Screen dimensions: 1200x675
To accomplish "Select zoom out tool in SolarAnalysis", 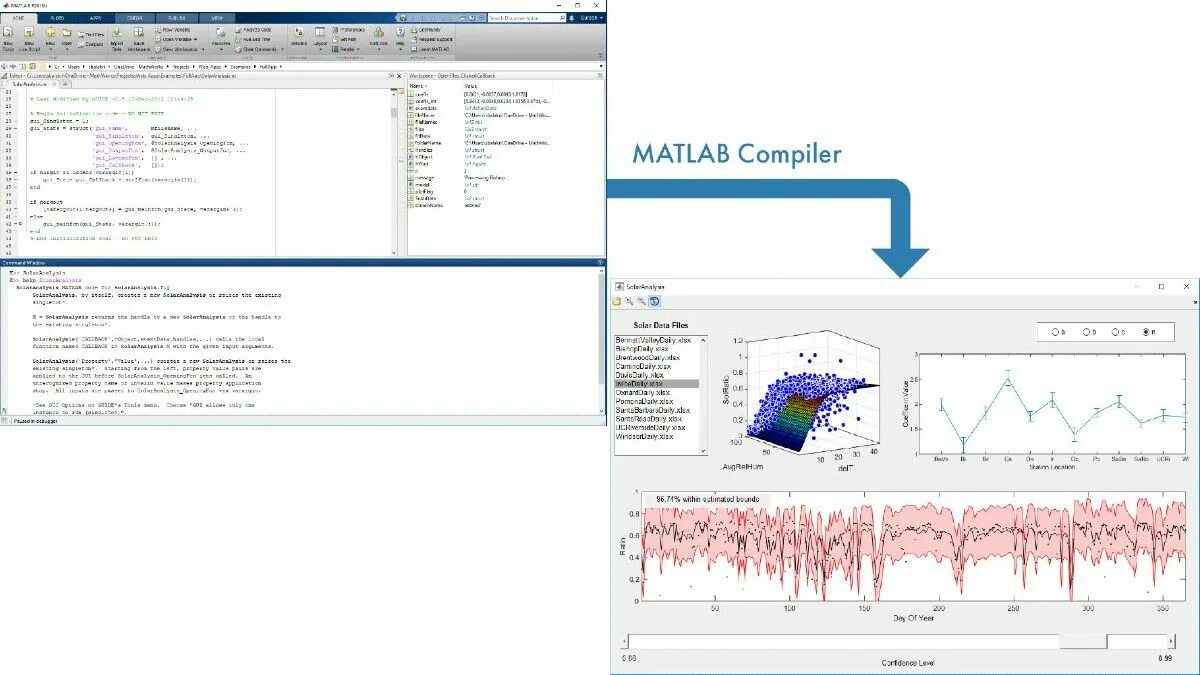I will (641, 301).
